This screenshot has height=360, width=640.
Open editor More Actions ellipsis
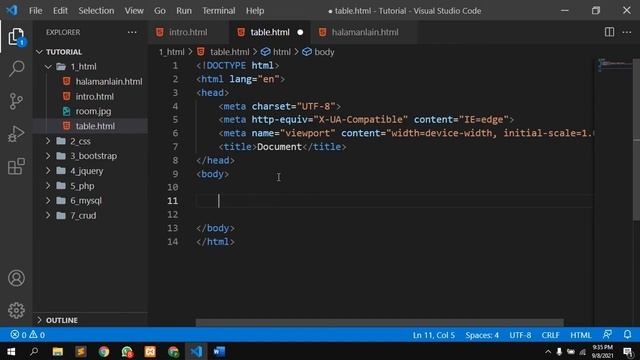click(x=627, y=32)
